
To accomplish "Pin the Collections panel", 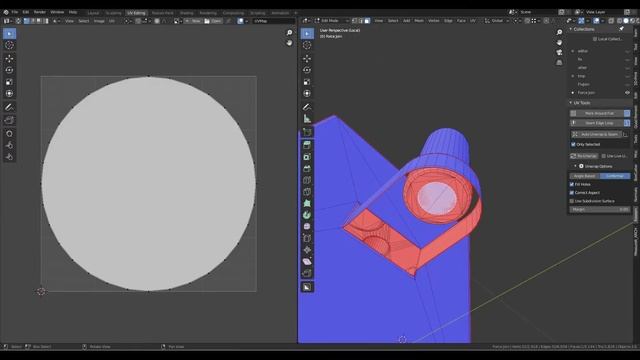I will coord(621,29).
